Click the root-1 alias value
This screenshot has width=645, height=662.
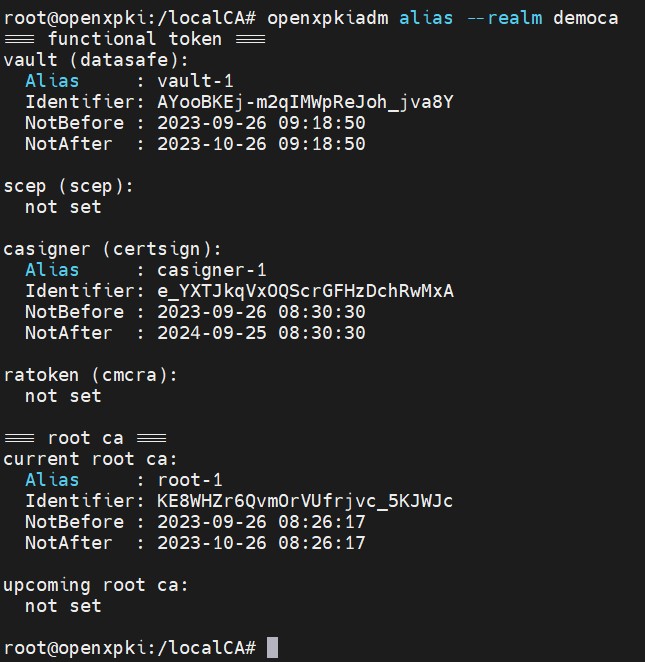pyautogui.click(x=190, y=480)
